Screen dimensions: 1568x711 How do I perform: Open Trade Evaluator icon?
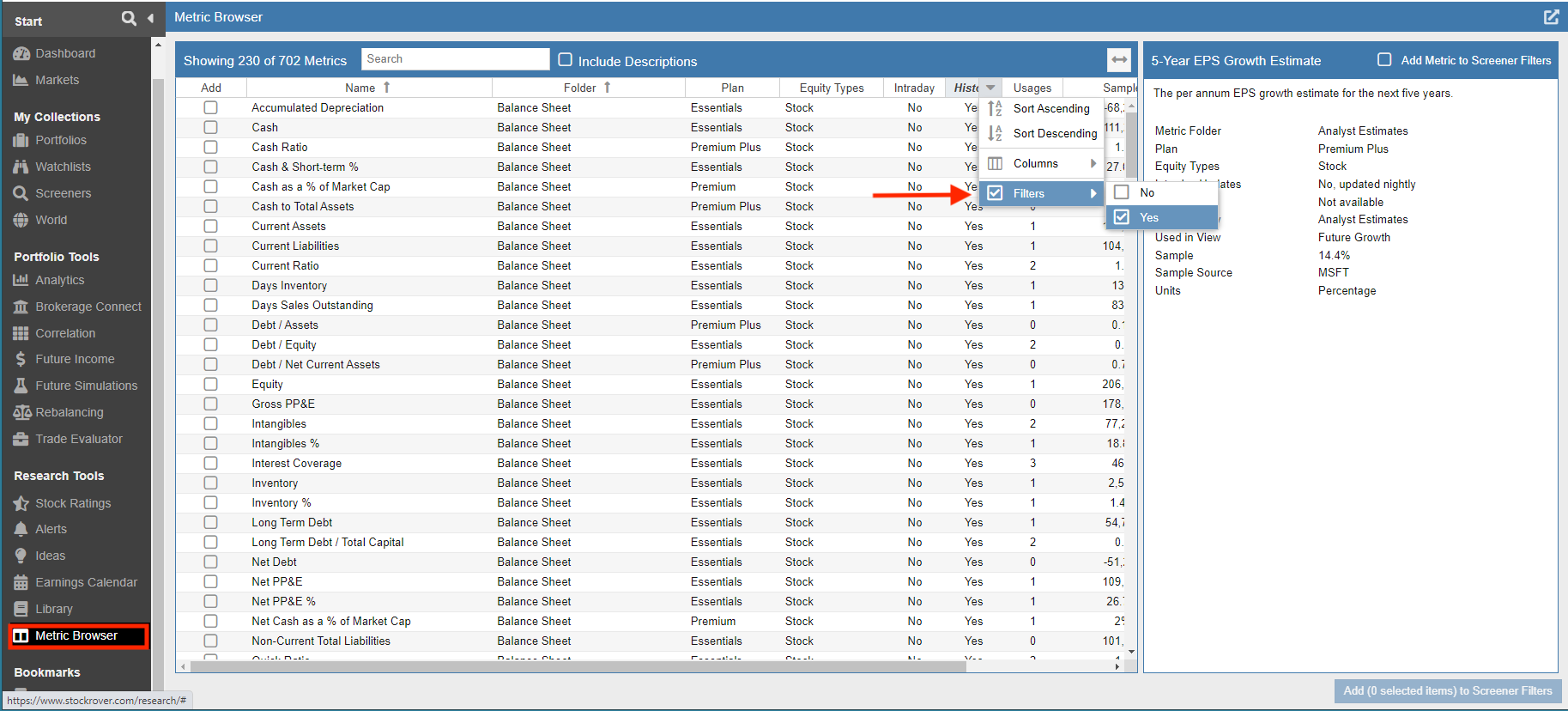(21, 439)
